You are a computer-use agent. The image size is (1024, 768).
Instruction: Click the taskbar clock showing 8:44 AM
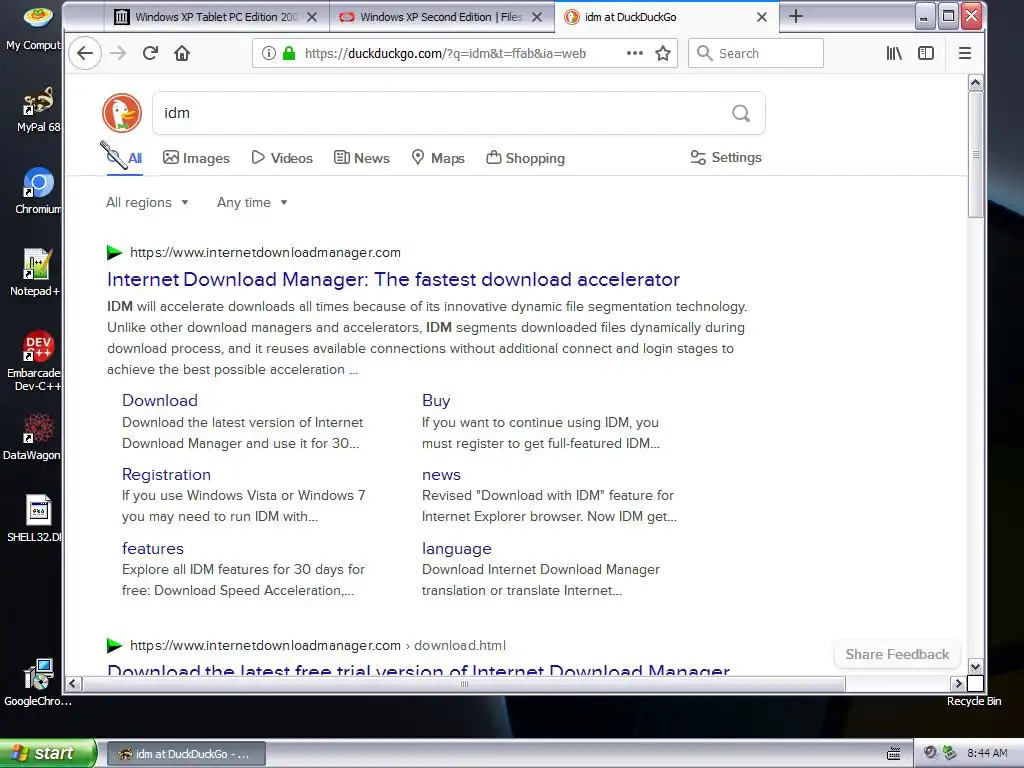[987, 753]
